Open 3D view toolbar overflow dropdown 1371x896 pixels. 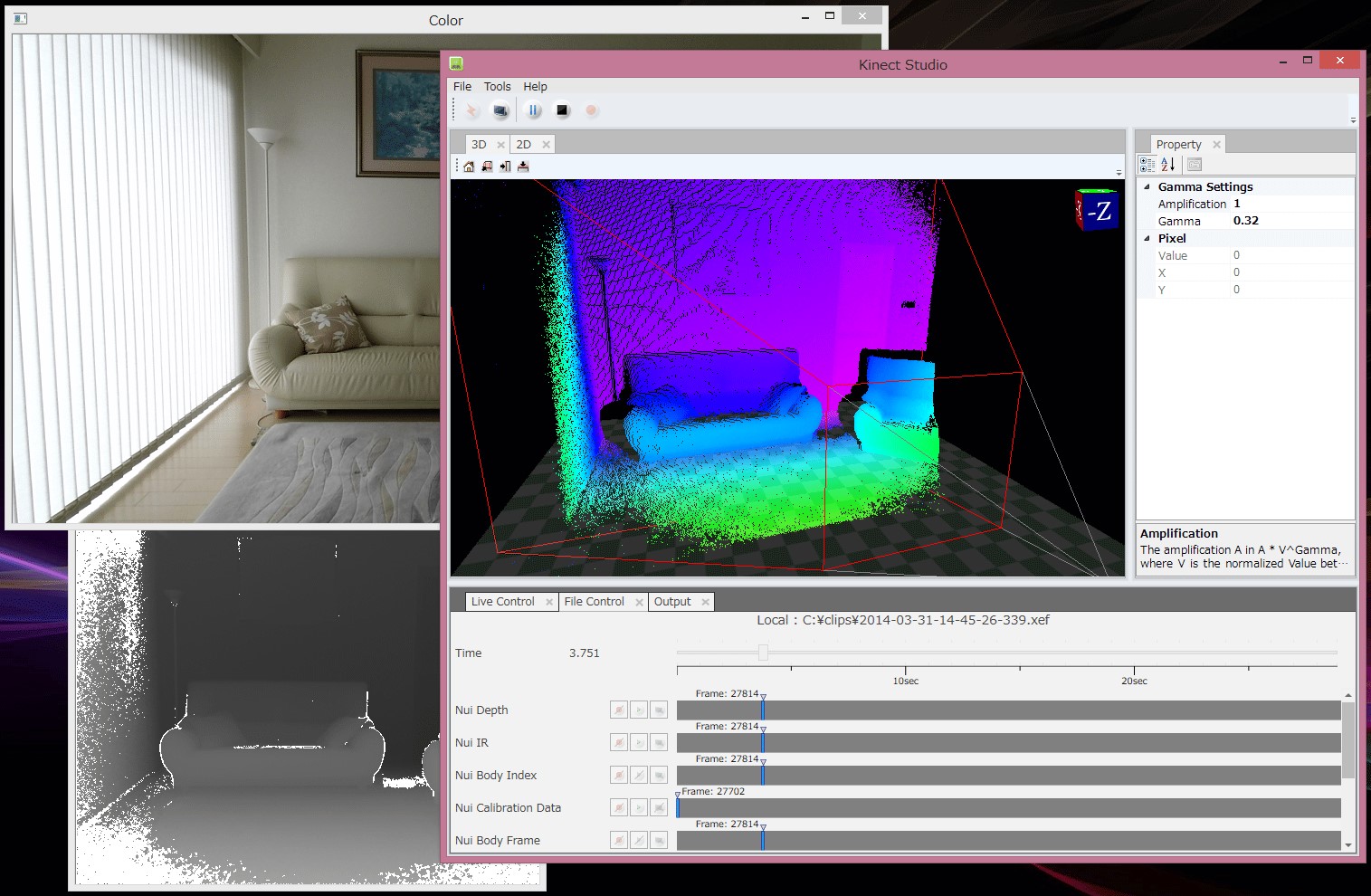click(x=1119, y=172)
